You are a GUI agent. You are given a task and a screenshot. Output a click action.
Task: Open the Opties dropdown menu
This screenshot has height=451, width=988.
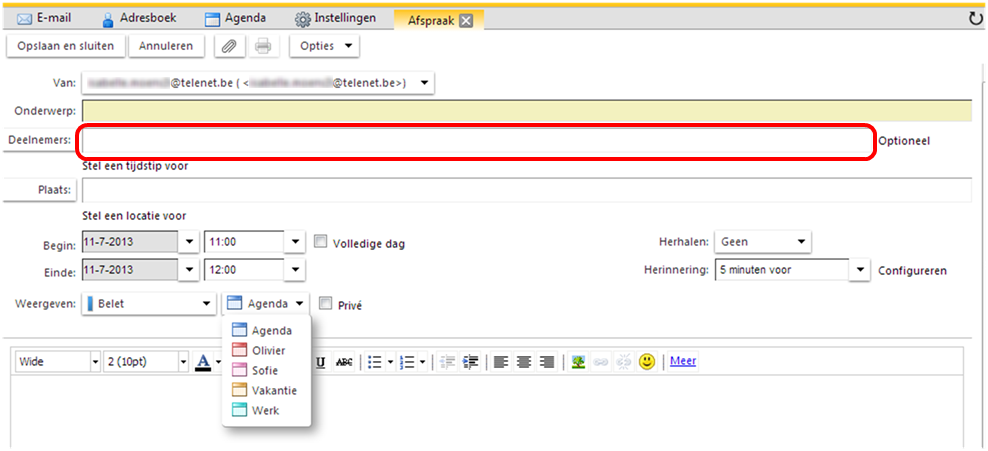(x=326, y=46)
